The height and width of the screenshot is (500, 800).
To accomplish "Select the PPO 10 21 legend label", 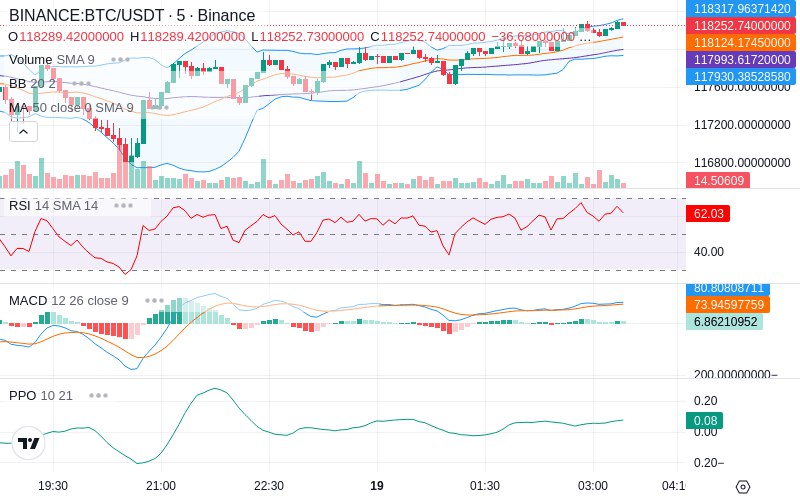I will 41,395.
